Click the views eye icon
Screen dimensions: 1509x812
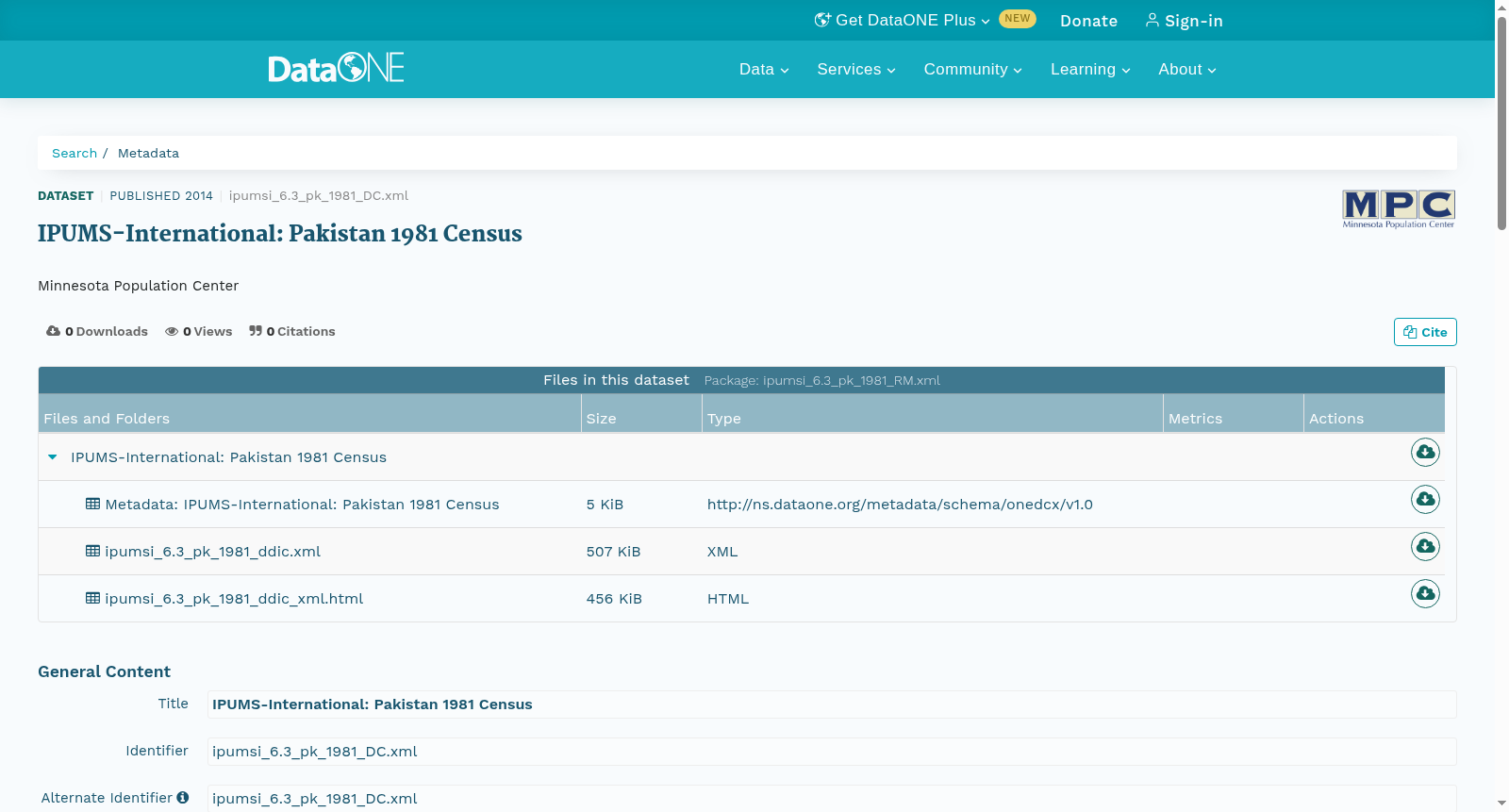coord(172,331)
